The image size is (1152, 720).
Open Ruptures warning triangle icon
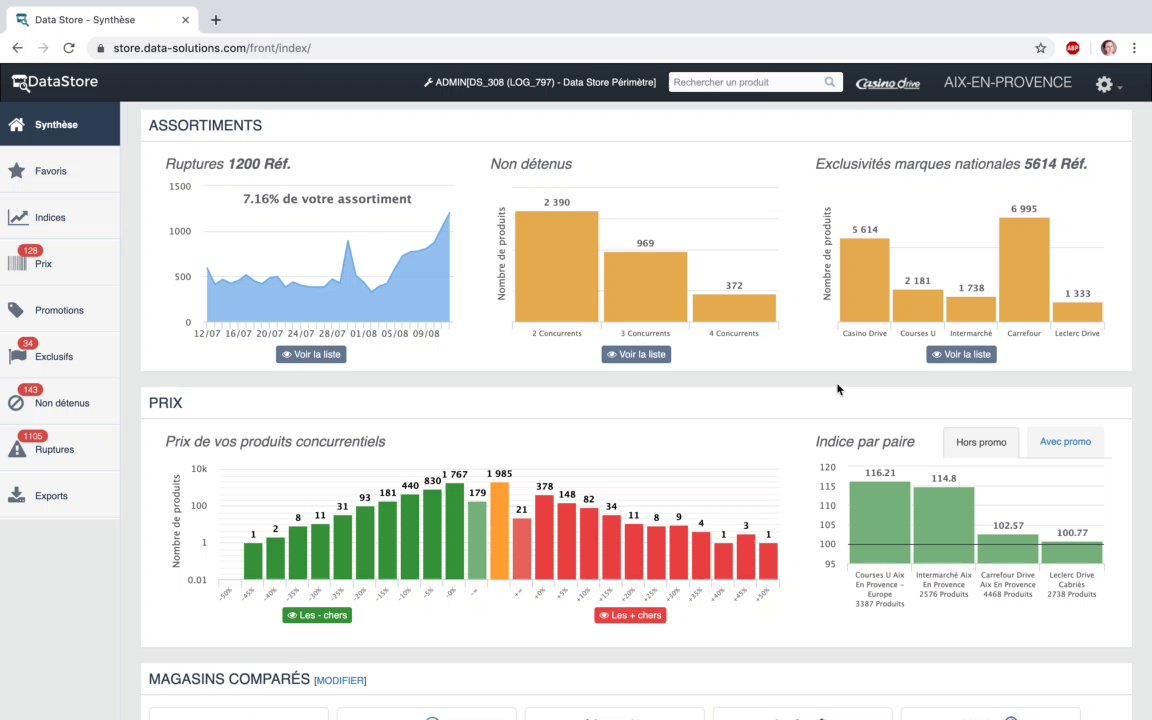coord(17,449)
